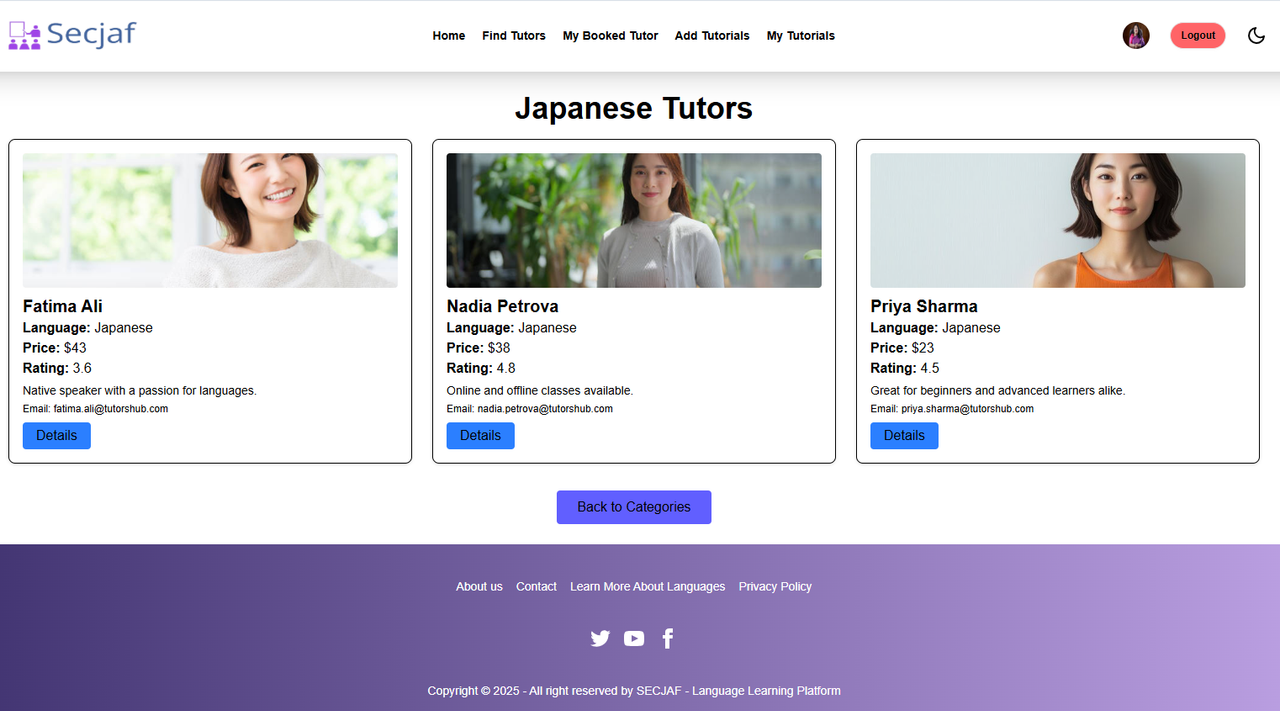Open the Facebook footer icon

point(668,638)
